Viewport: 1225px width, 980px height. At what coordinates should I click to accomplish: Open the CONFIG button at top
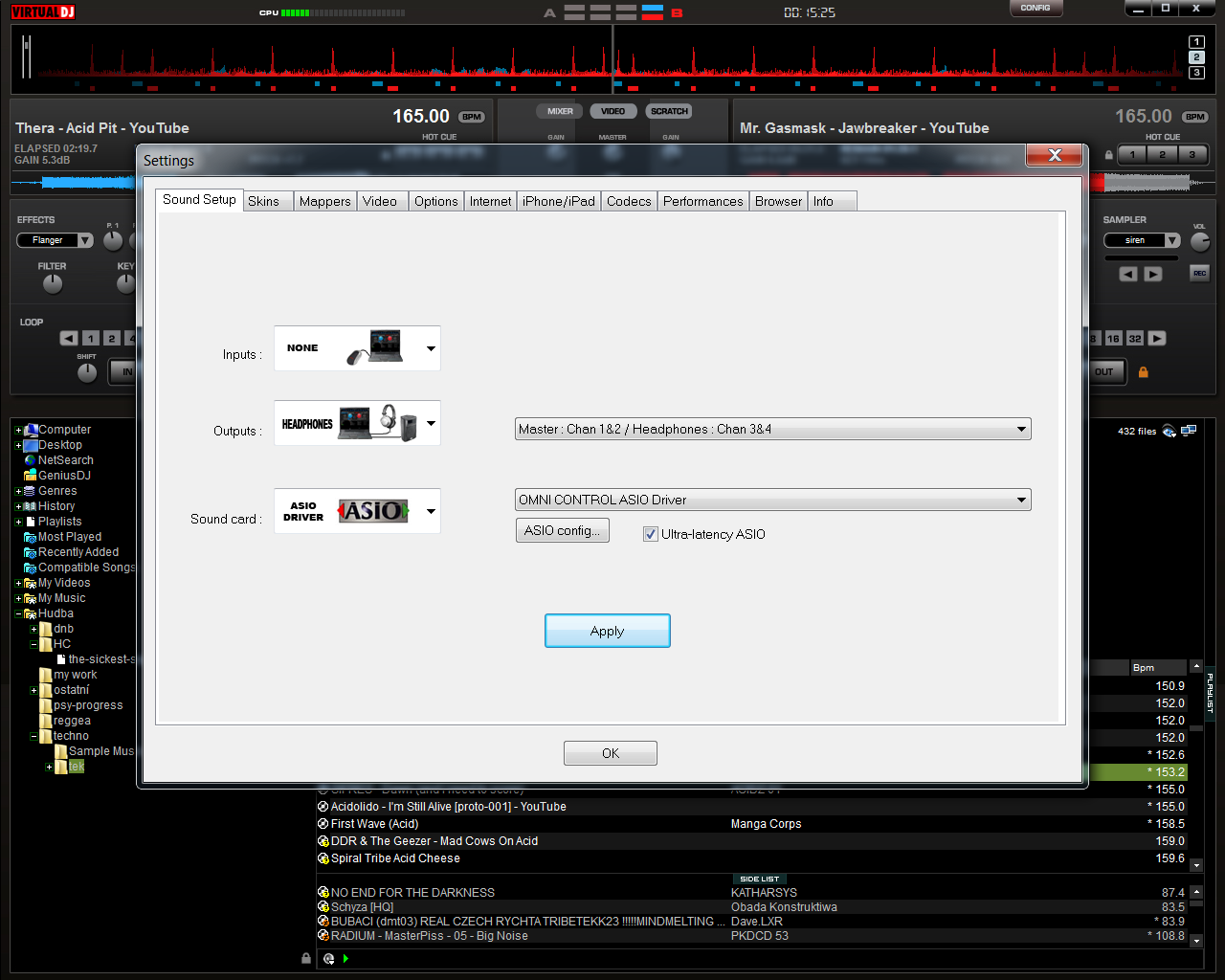coord(1036,9)
